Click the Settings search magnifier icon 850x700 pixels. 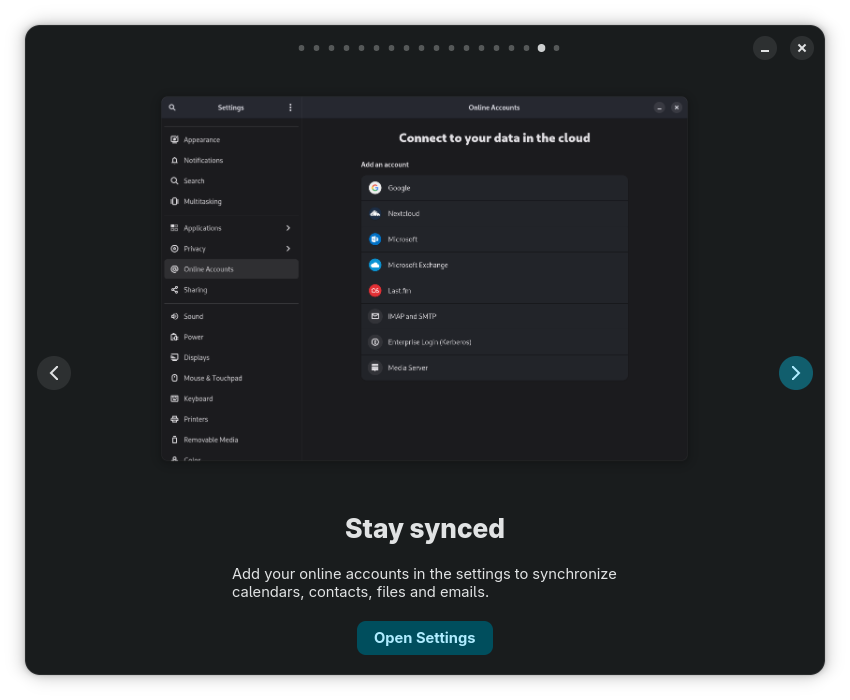[172, 108]
